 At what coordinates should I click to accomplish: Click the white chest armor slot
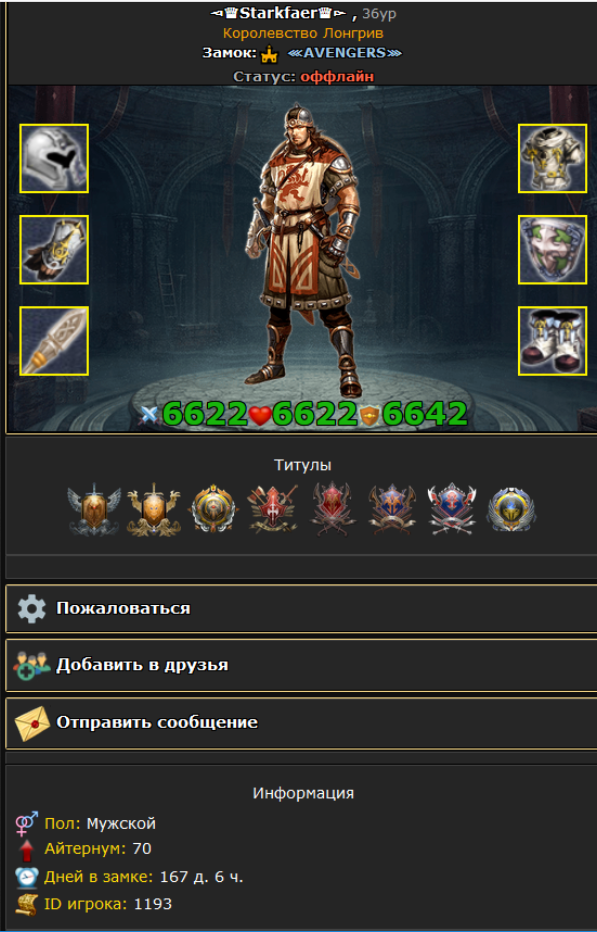point(553,158)
